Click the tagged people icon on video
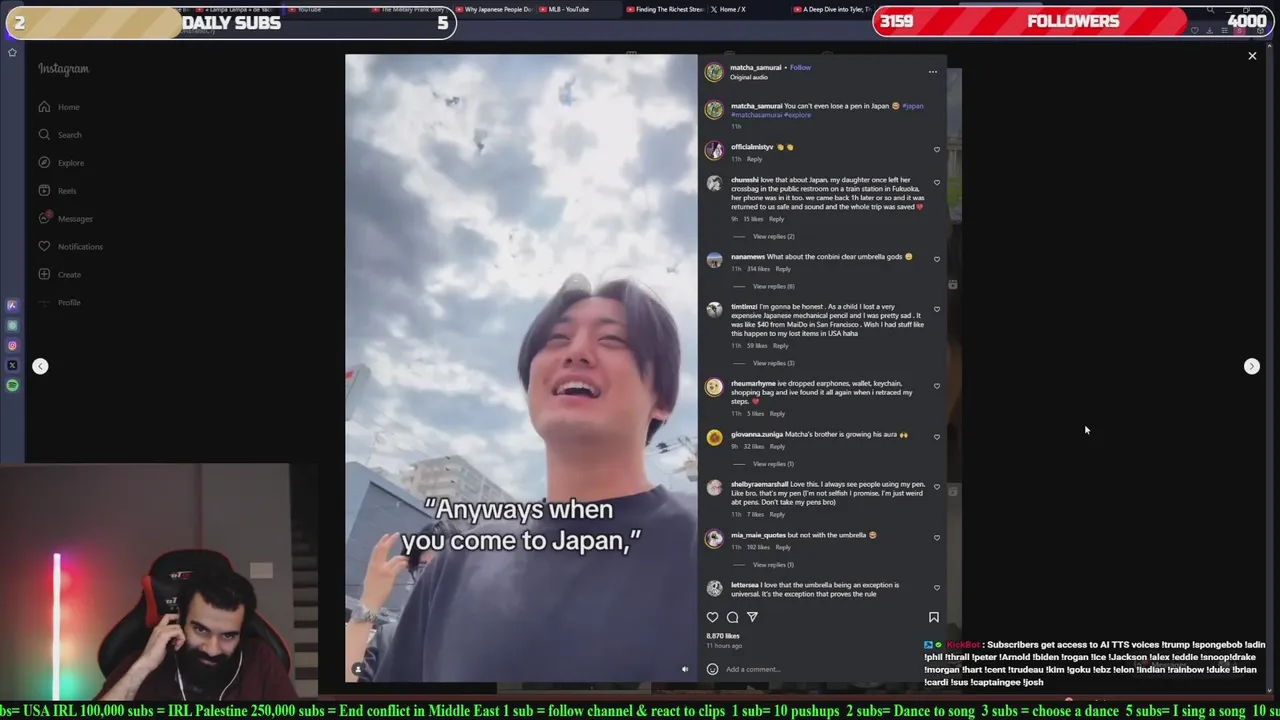This screenshot has width=1280, height=720. point(358,669)
